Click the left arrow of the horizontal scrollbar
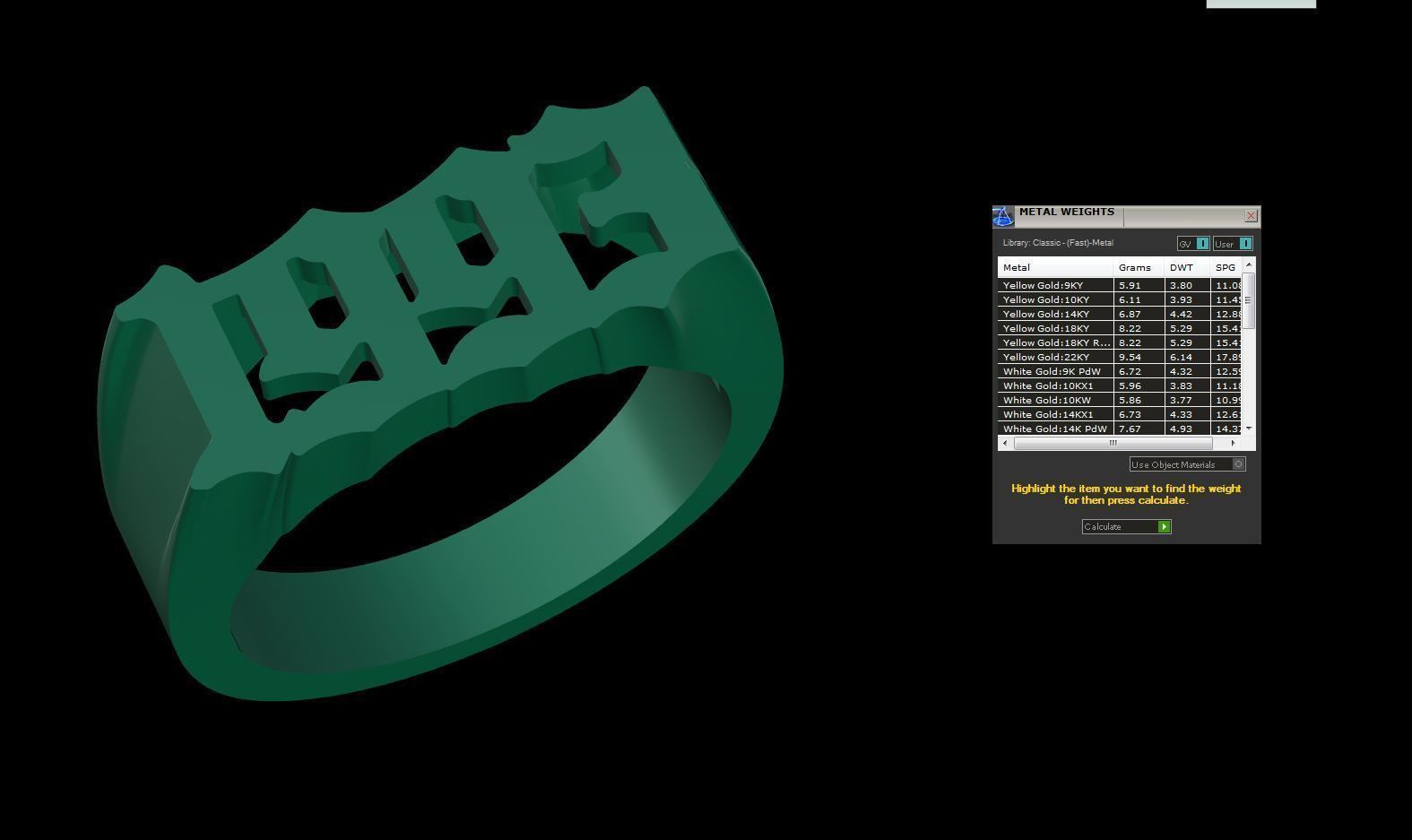1412x840 pixels. (1004, 443)
